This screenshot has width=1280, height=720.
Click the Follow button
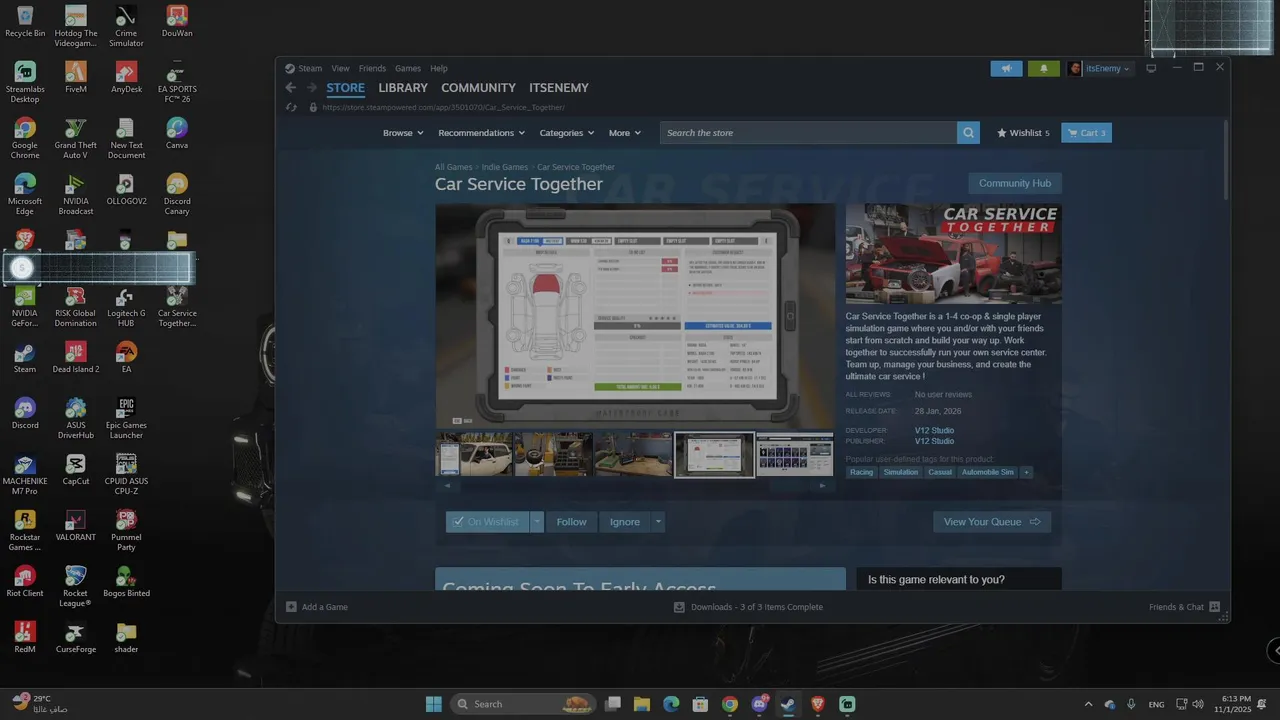point(572,522)
